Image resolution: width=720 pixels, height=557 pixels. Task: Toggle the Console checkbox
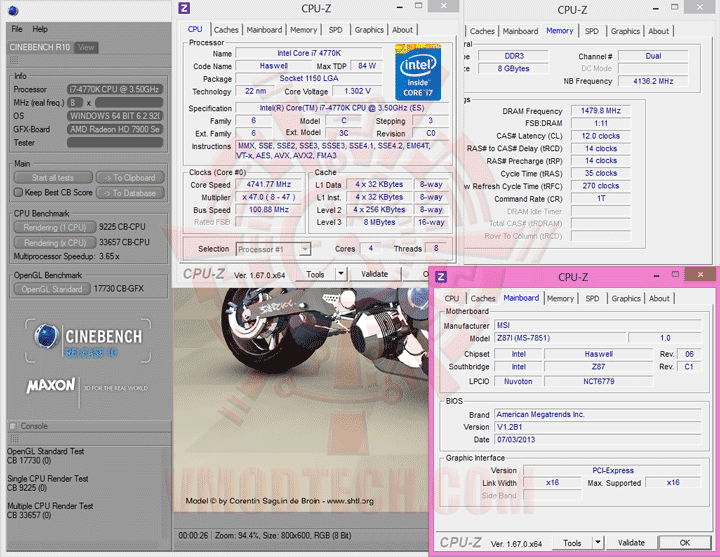[13, 426]
